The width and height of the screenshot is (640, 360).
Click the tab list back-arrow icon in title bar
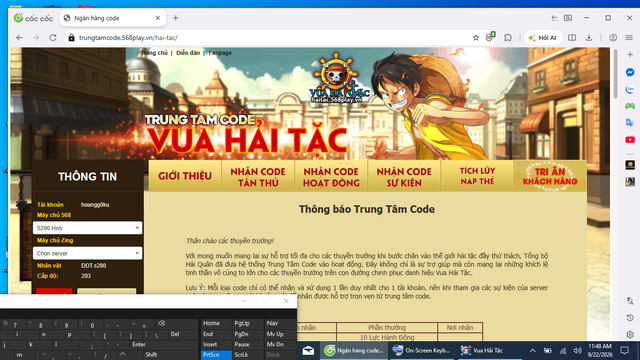(554, 18)
